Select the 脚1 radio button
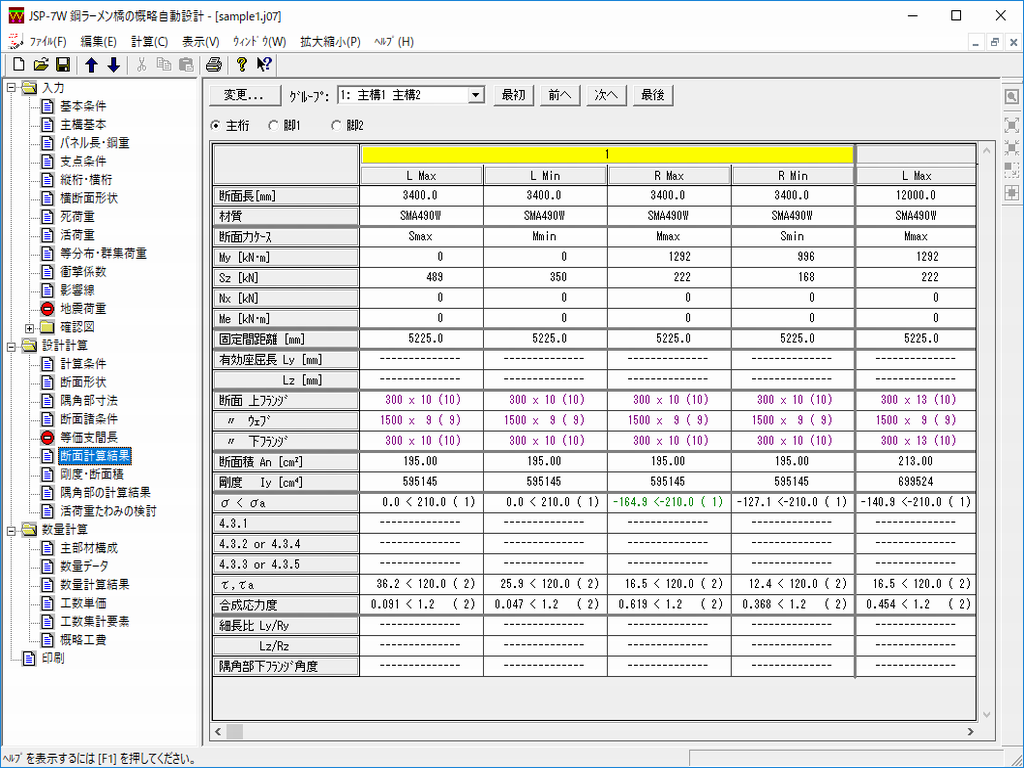 click(x=274, y=126)
